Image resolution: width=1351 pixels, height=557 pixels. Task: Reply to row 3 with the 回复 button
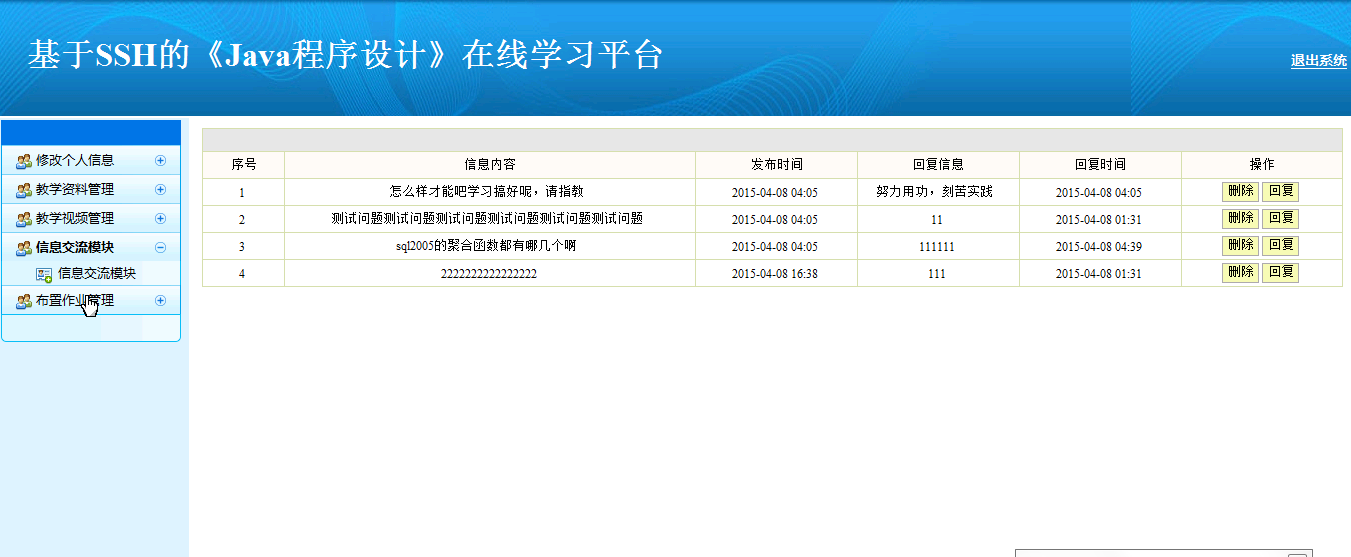tap(1280, 245)
